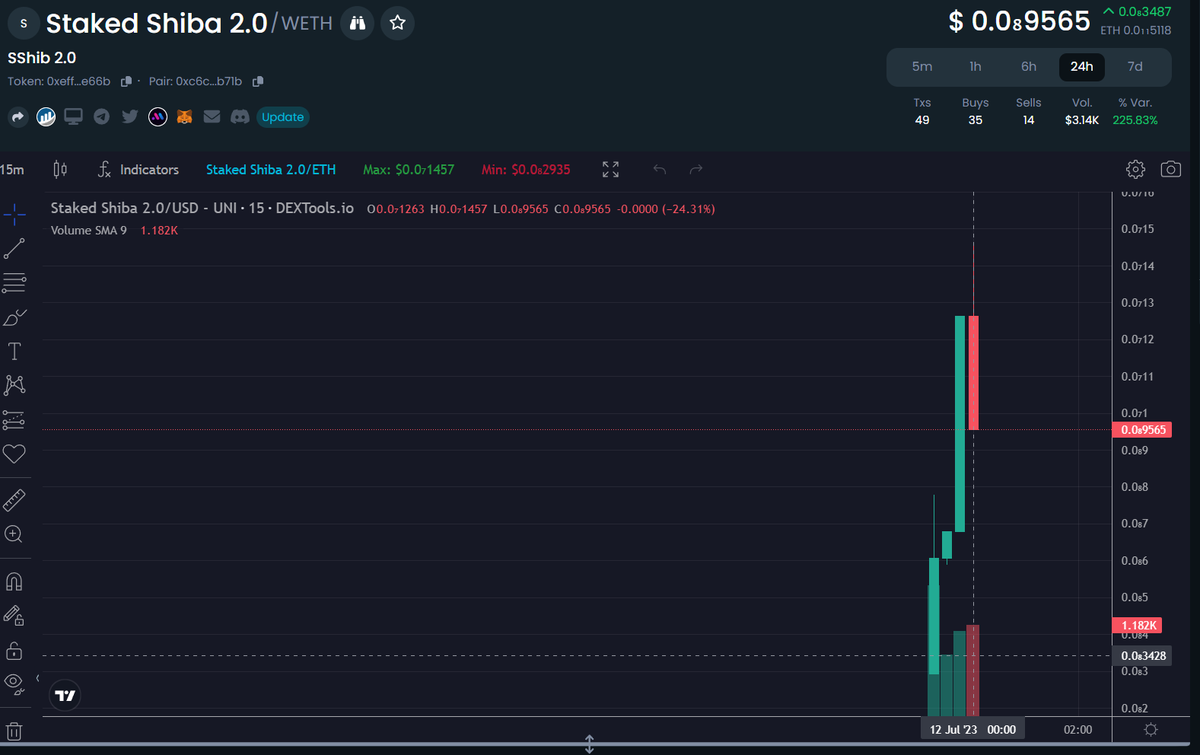Click the Sells count 14

1029,120
